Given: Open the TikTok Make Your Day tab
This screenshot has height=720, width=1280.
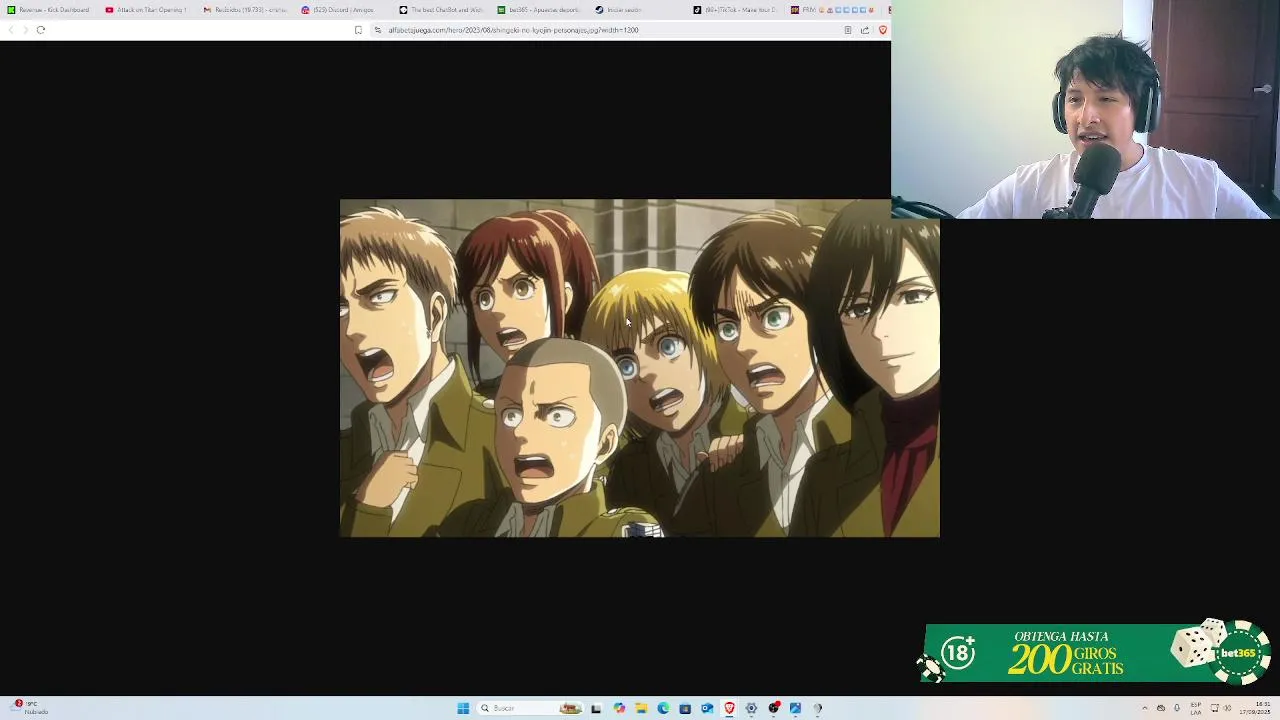Looking at the screenshot, I should click(735, 10).
